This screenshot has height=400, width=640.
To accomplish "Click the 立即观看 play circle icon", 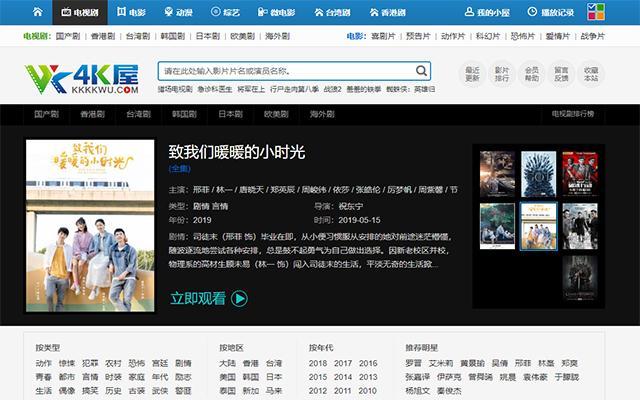I will pos(239,298).
